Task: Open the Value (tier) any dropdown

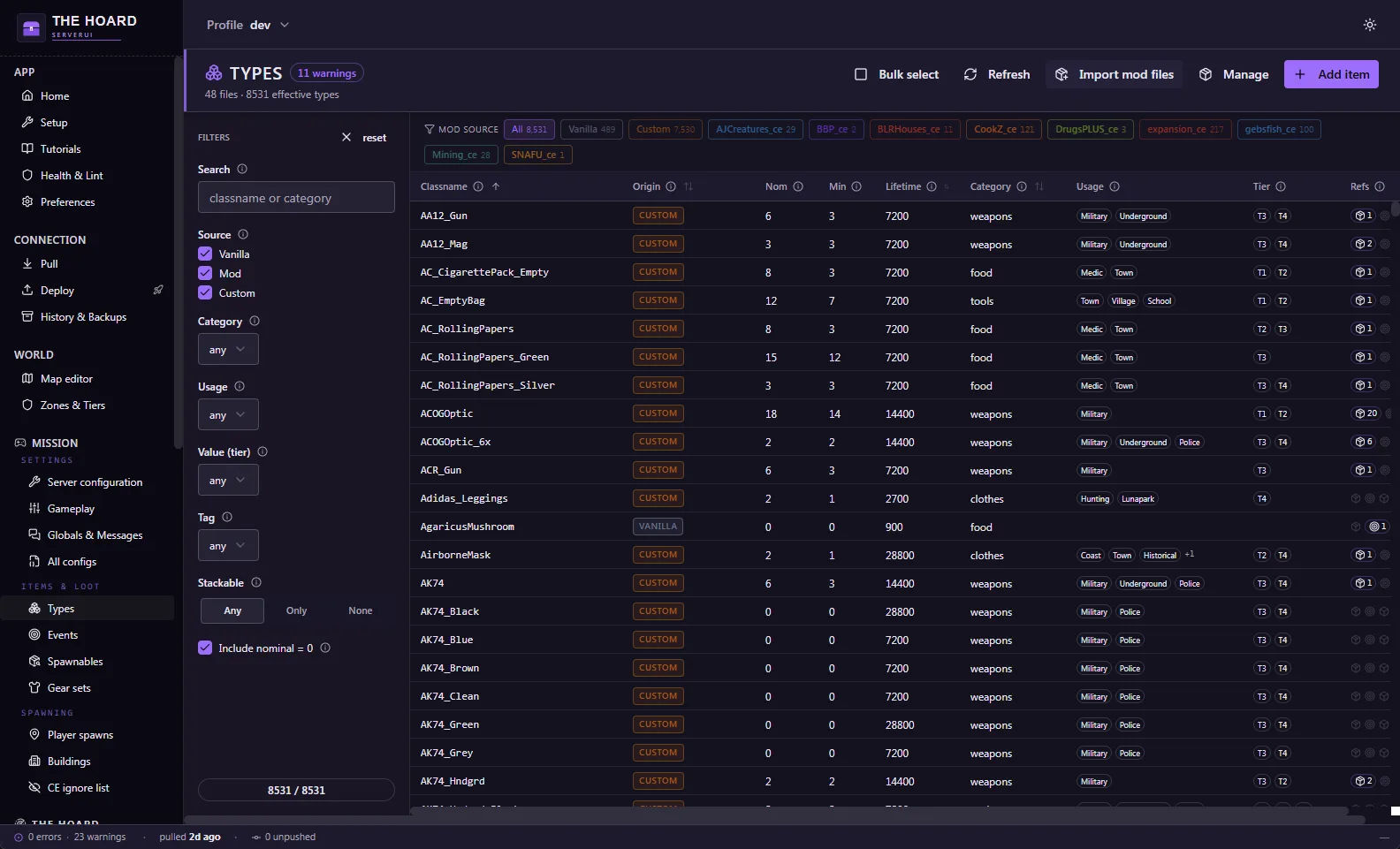Action: (228, 480)
